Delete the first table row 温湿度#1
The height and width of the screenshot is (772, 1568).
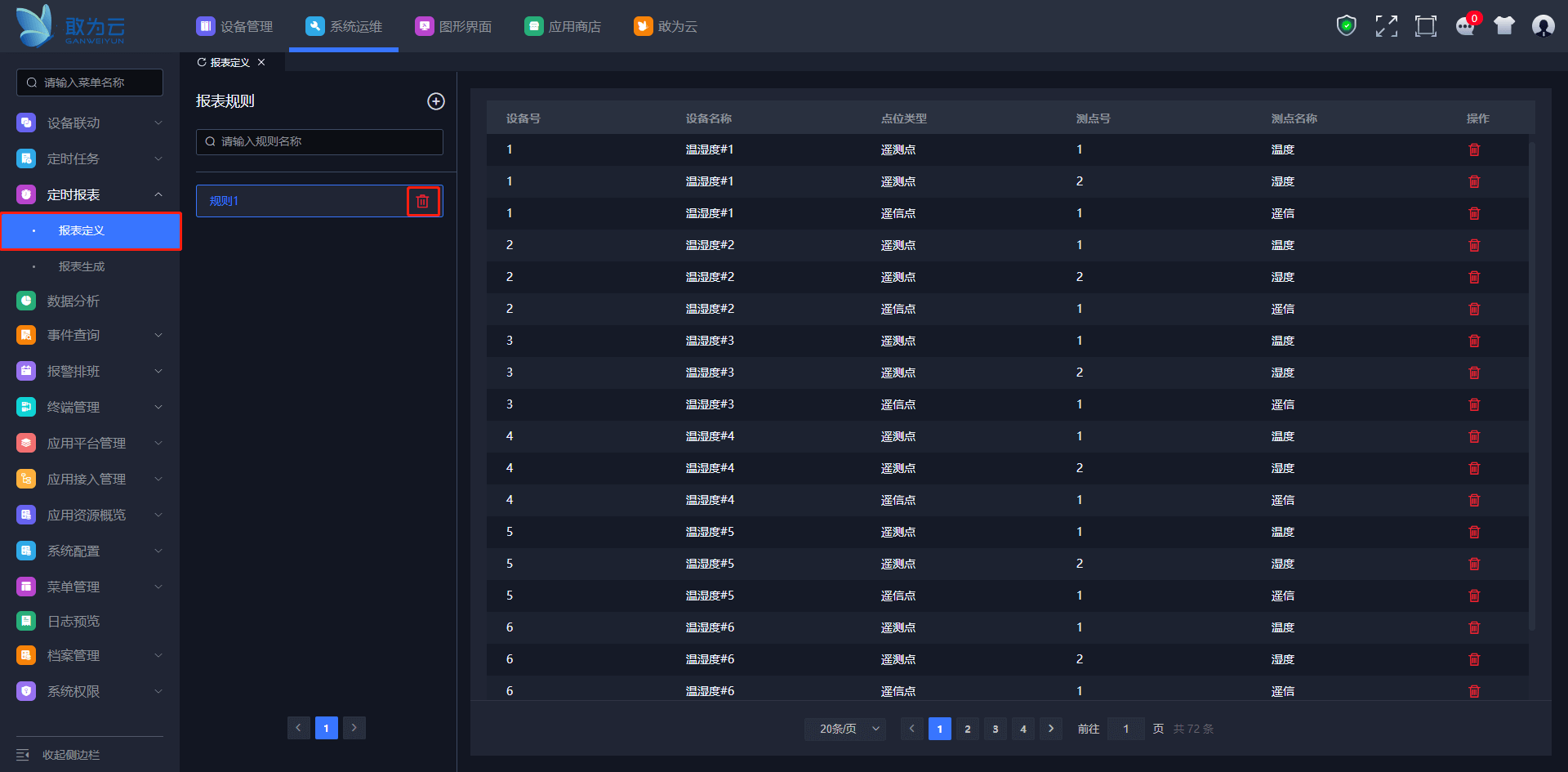(x=1474, y=149)
